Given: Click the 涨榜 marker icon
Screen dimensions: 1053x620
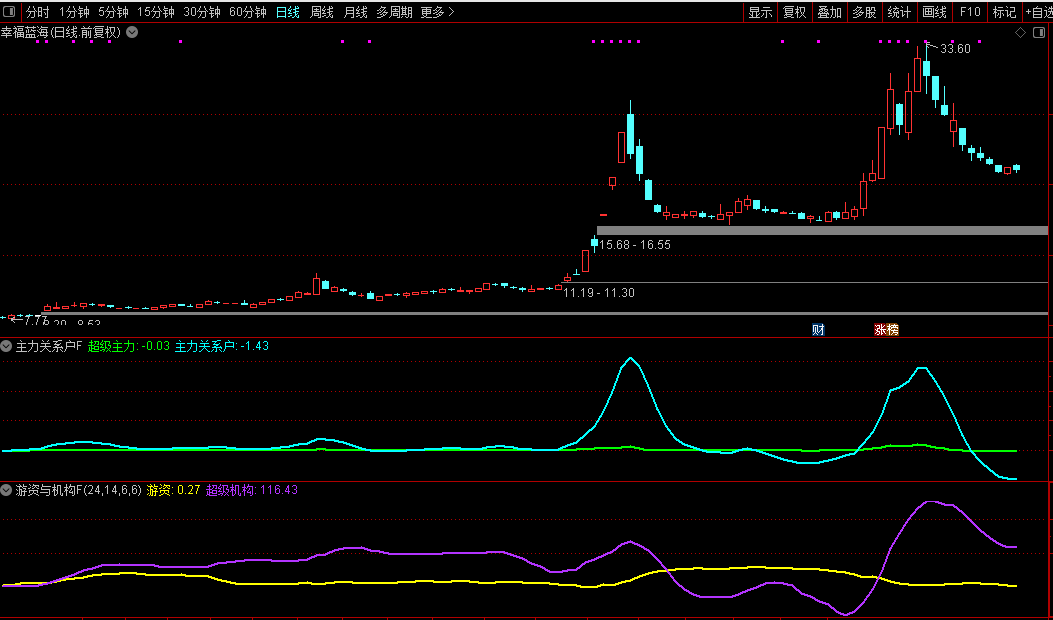Looking at the screenshot, I should click(x=886, y=329).
